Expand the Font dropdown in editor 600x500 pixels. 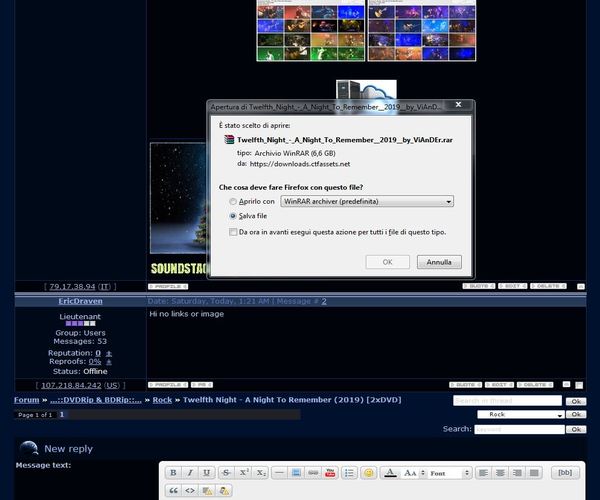tap(448, 473)
